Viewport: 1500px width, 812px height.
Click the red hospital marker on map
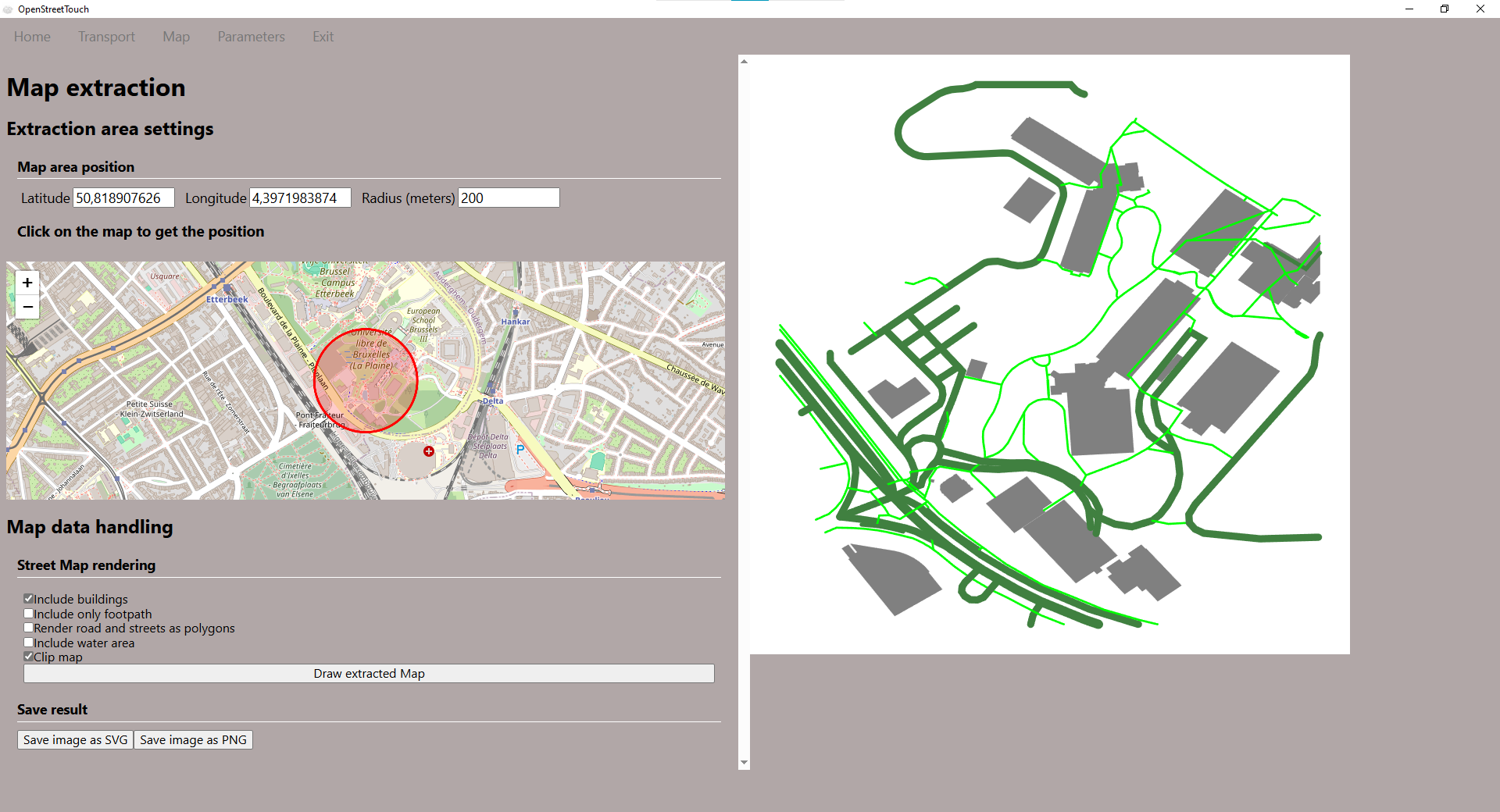[x=429, y=451]
